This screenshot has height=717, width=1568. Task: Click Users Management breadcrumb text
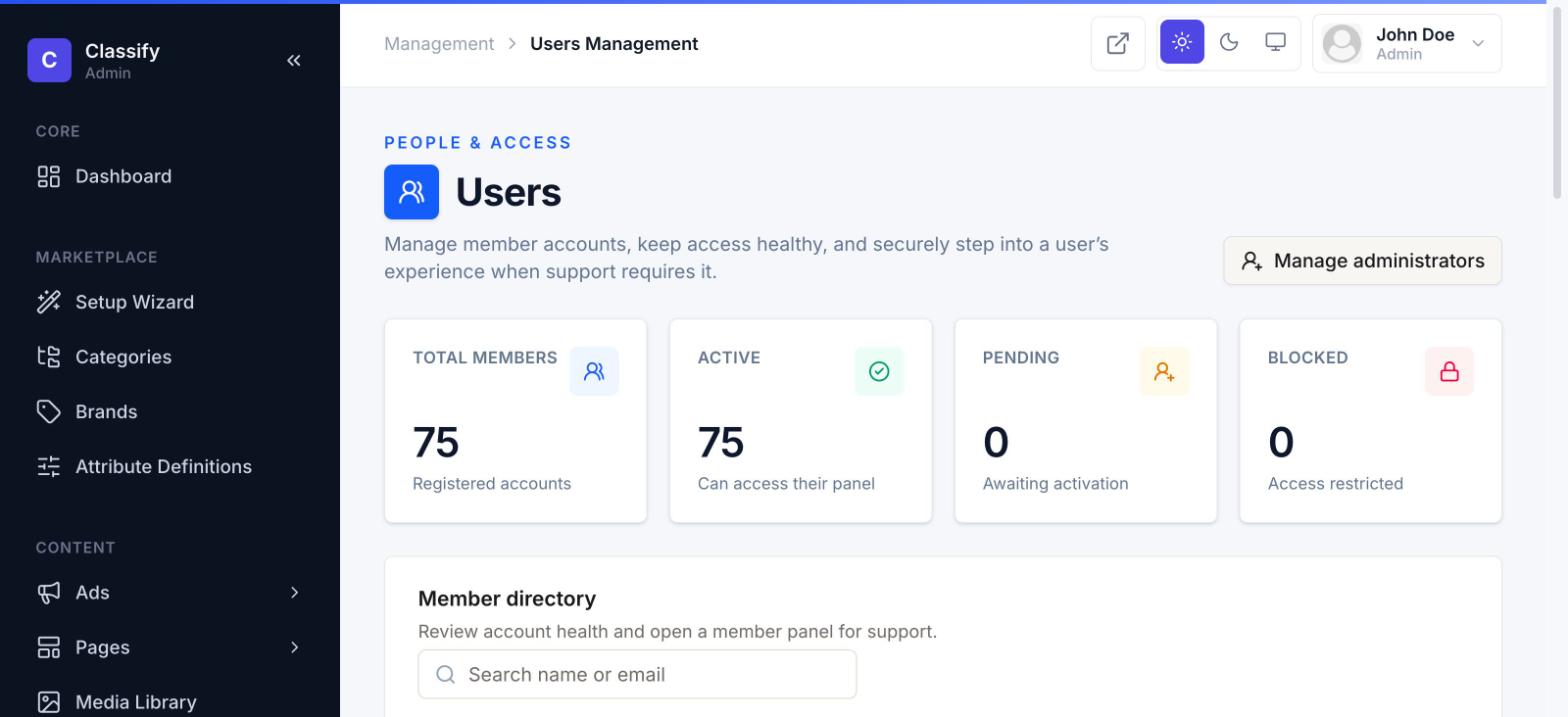(x=614, y=44)
